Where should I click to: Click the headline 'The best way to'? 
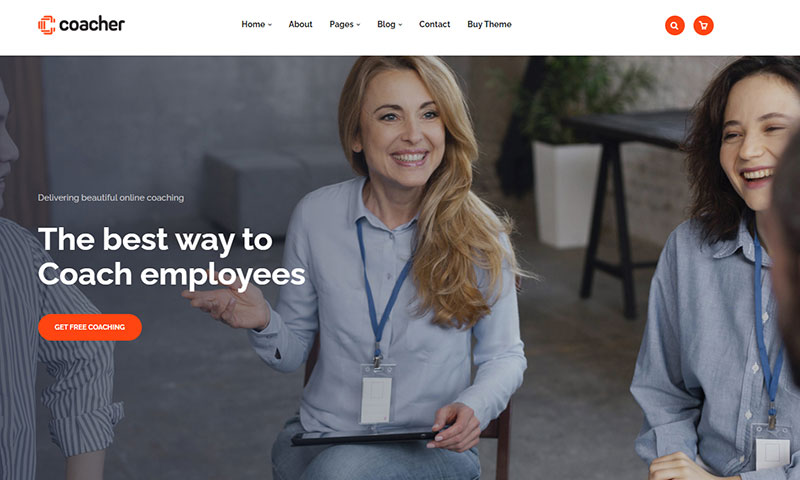(156, 239)
